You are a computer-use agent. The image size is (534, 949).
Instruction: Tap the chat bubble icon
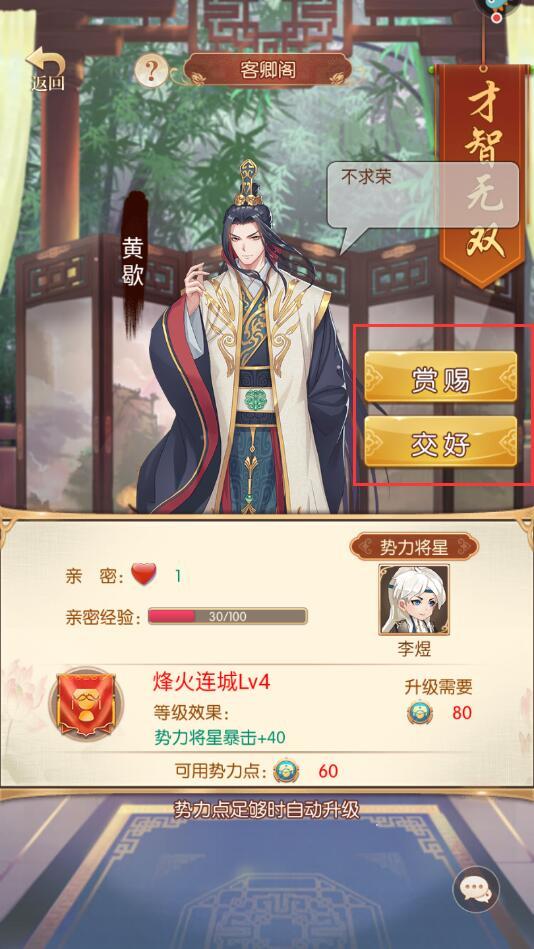pyautogui.click(x=476, y=889)
